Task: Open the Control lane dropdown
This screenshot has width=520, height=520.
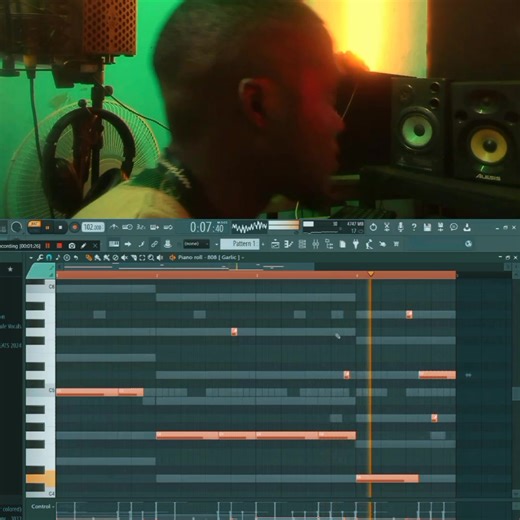Action: click(43, 507)
